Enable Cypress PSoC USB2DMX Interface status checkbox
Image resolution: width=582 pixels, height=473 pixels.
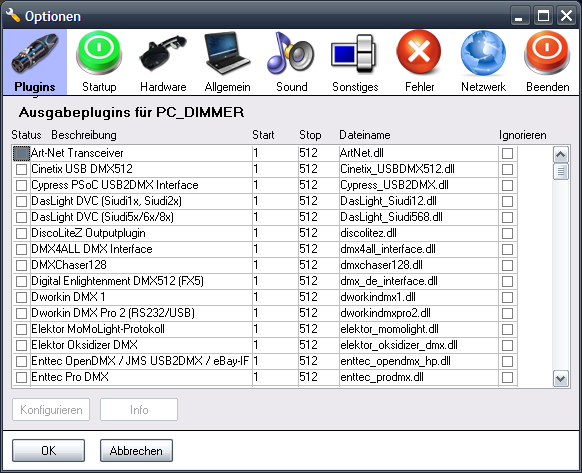22,185
